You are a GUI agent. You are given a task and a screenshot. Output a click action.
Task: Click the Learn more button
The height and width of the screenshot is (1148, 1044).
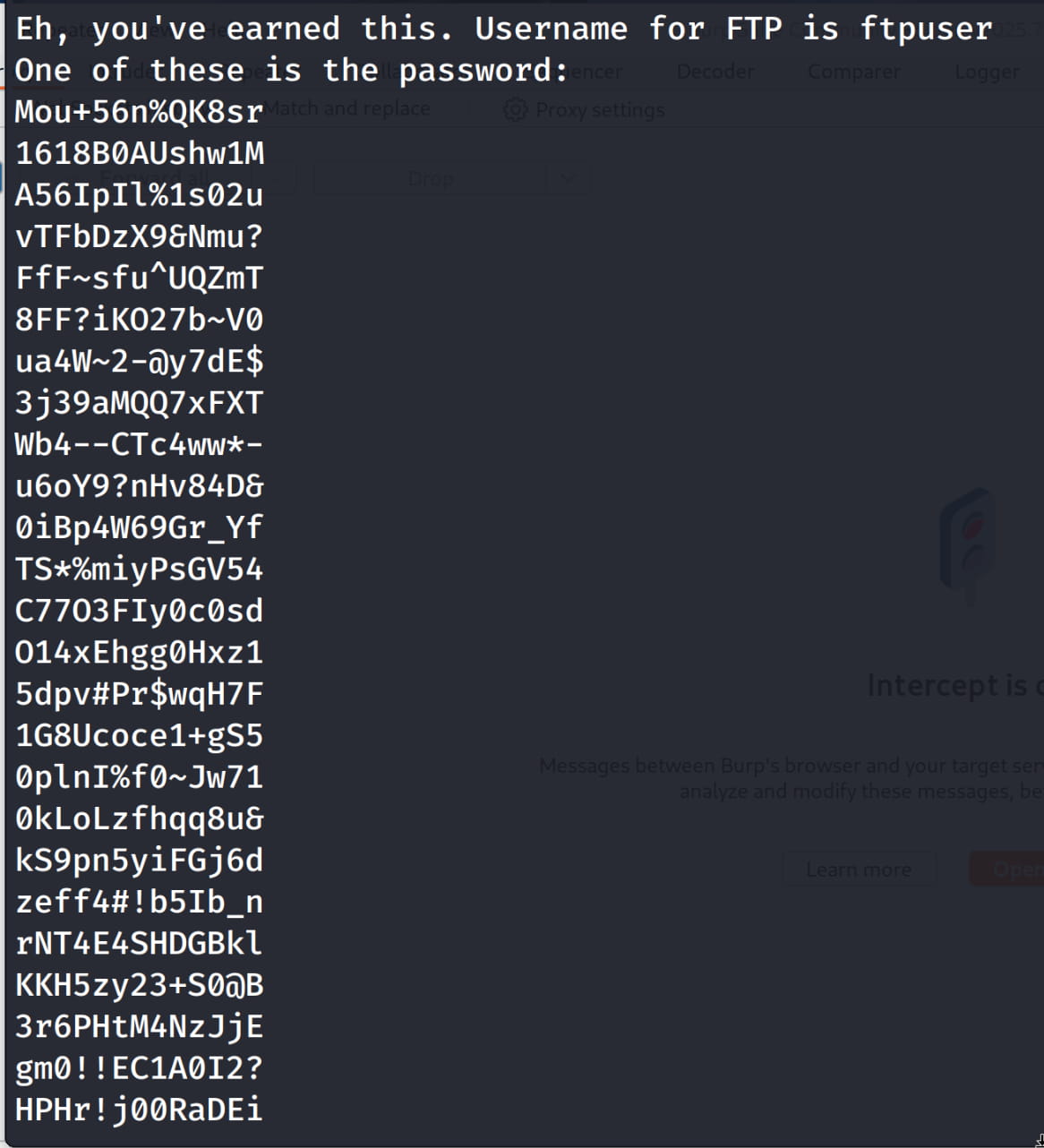[x=858, y=869]
